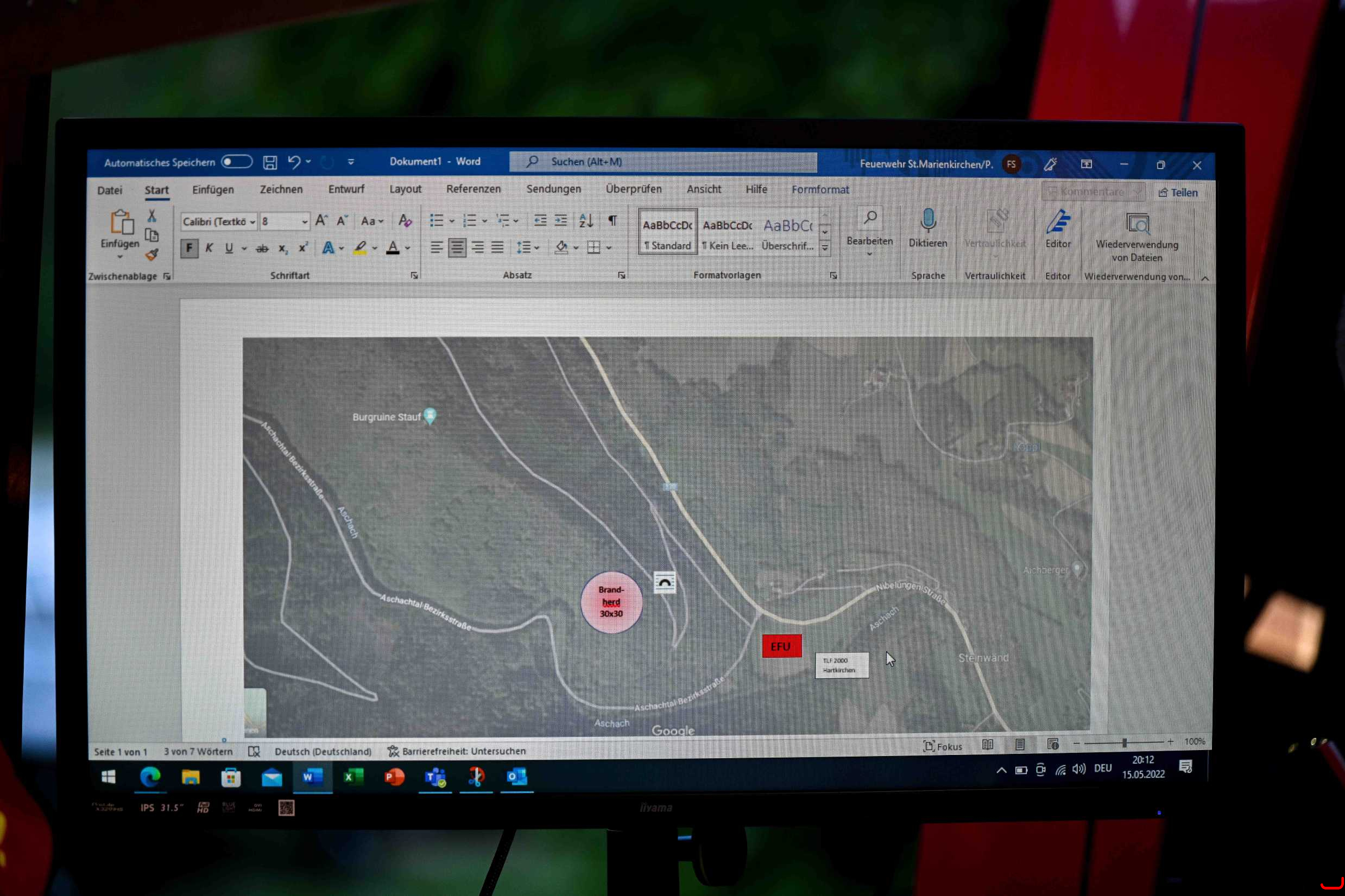The width and height of the screenshot is (1345, 896).
Task: Click the zoom slider handle
Action: tap(1124, 742)
